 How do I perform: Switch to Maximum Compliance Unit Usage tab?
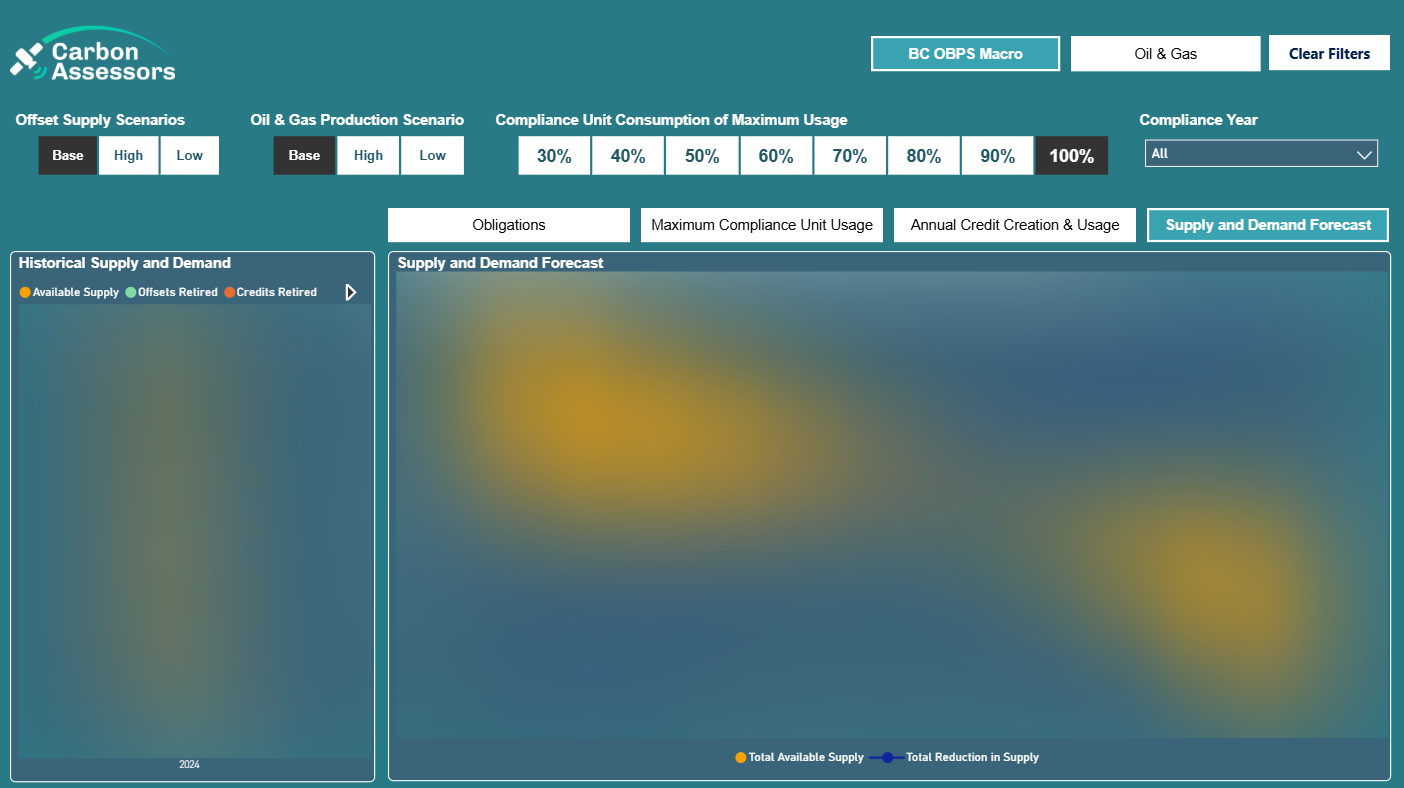[x=762, y=225]
